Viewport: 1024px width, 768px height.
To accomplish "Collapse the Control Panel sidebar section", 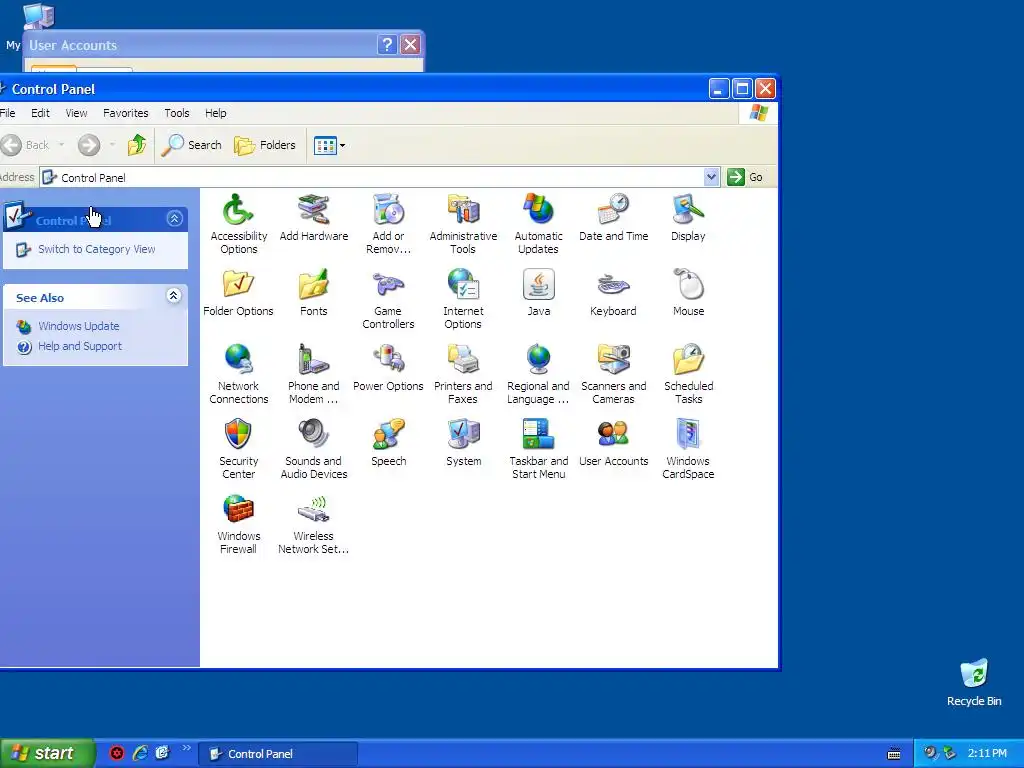I will coord(174,219).
